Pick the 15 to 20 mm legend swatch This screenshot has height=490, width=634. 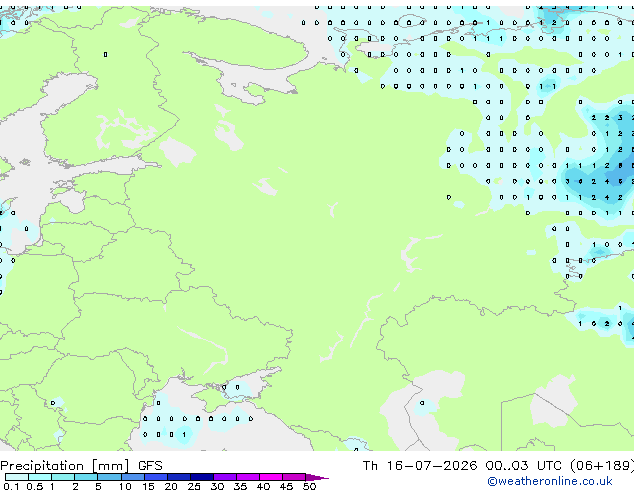pos(156,477)
